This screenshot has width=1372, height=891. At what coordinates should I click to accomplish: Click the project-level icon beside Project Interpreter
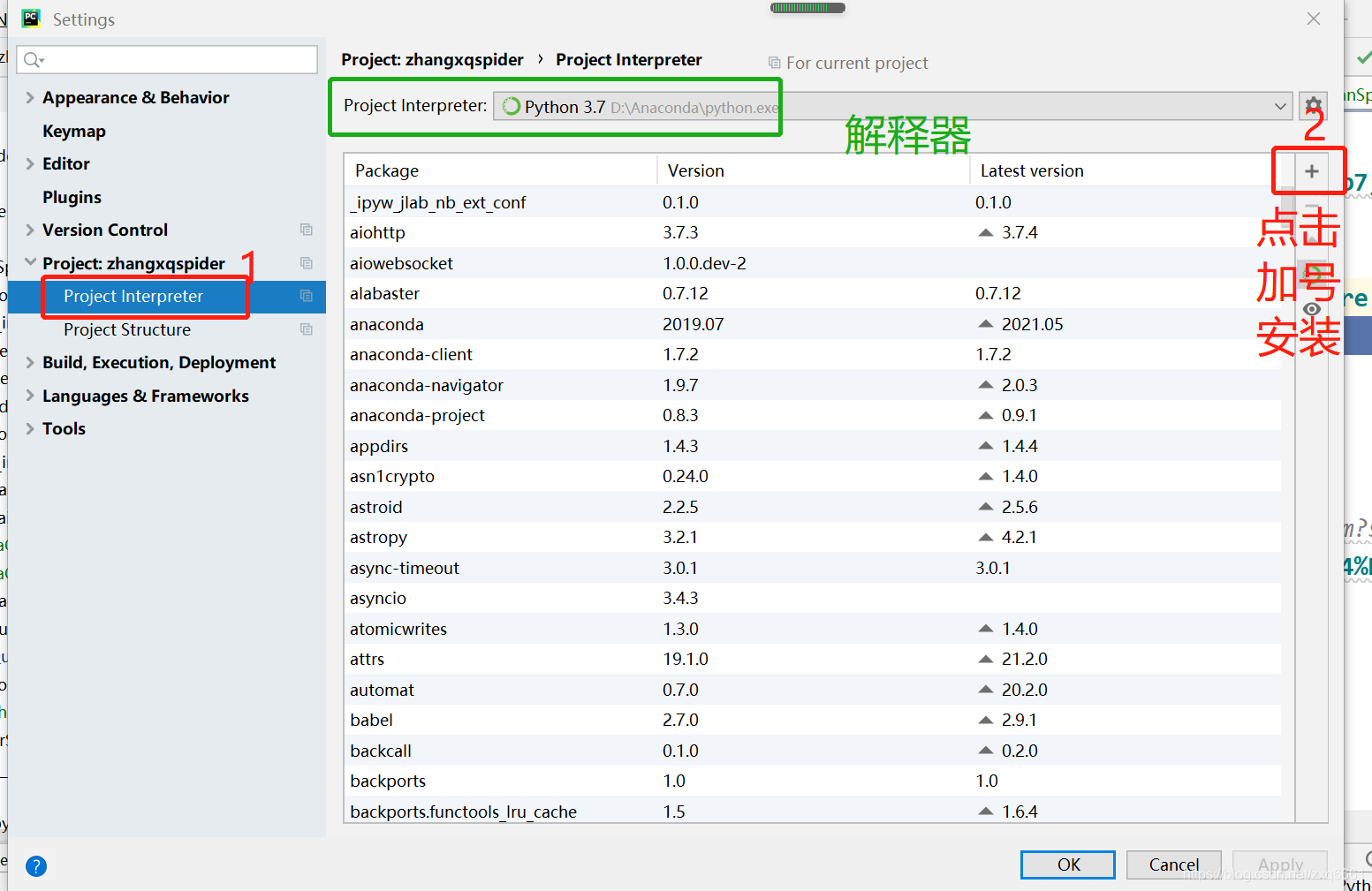coord(307,296)
